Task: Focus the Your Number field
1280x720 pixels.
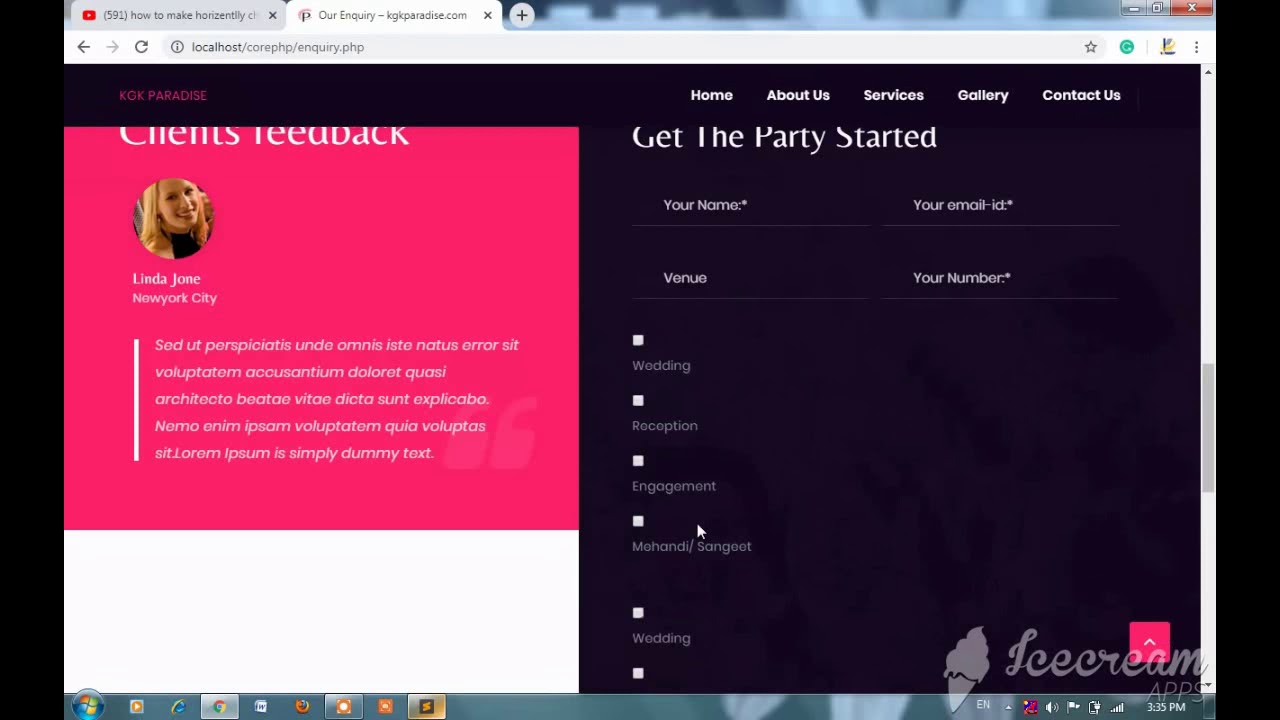Action: [x=1000, y=278]
